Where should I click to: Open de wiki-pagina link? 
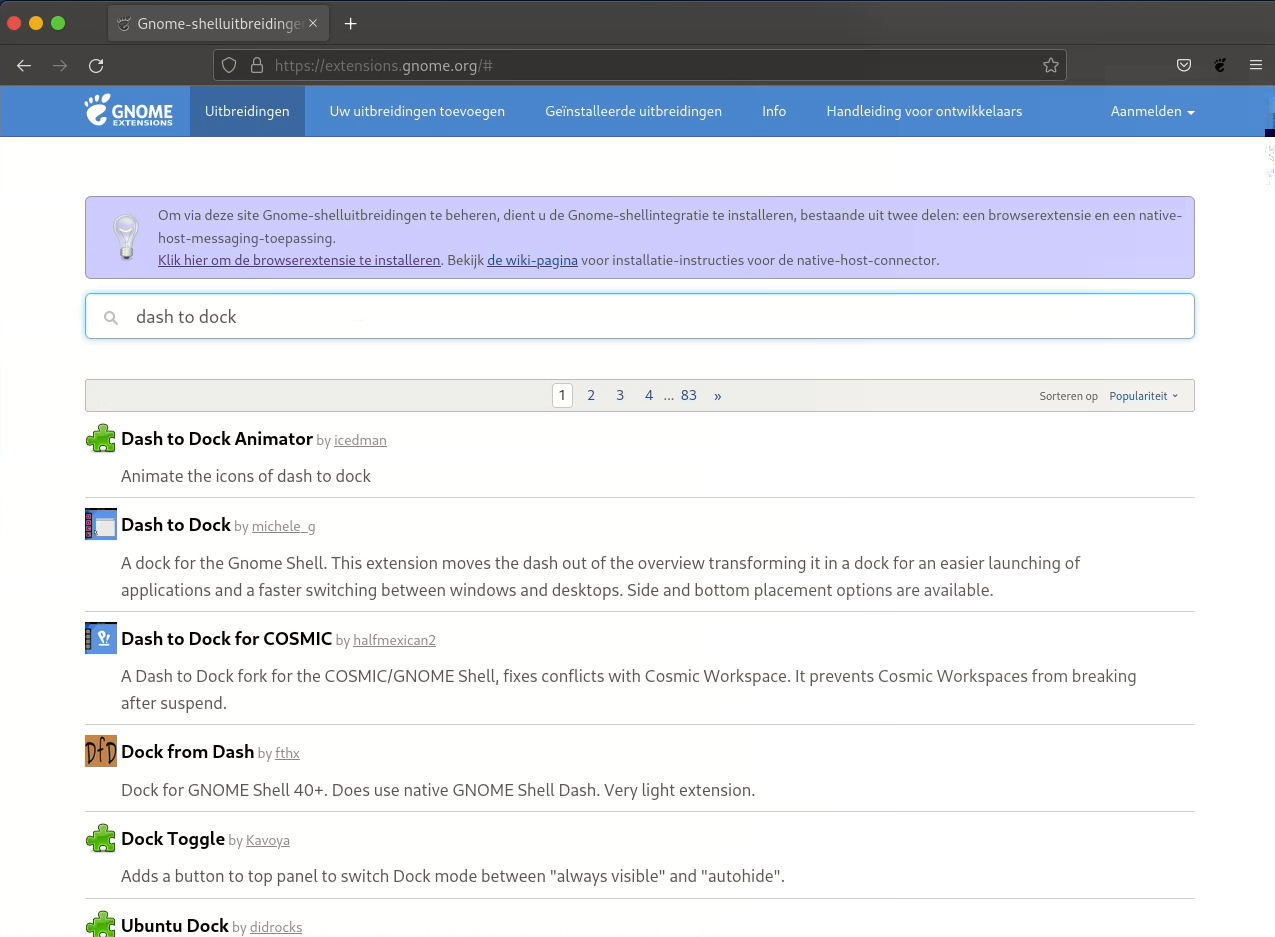(532, 260)
